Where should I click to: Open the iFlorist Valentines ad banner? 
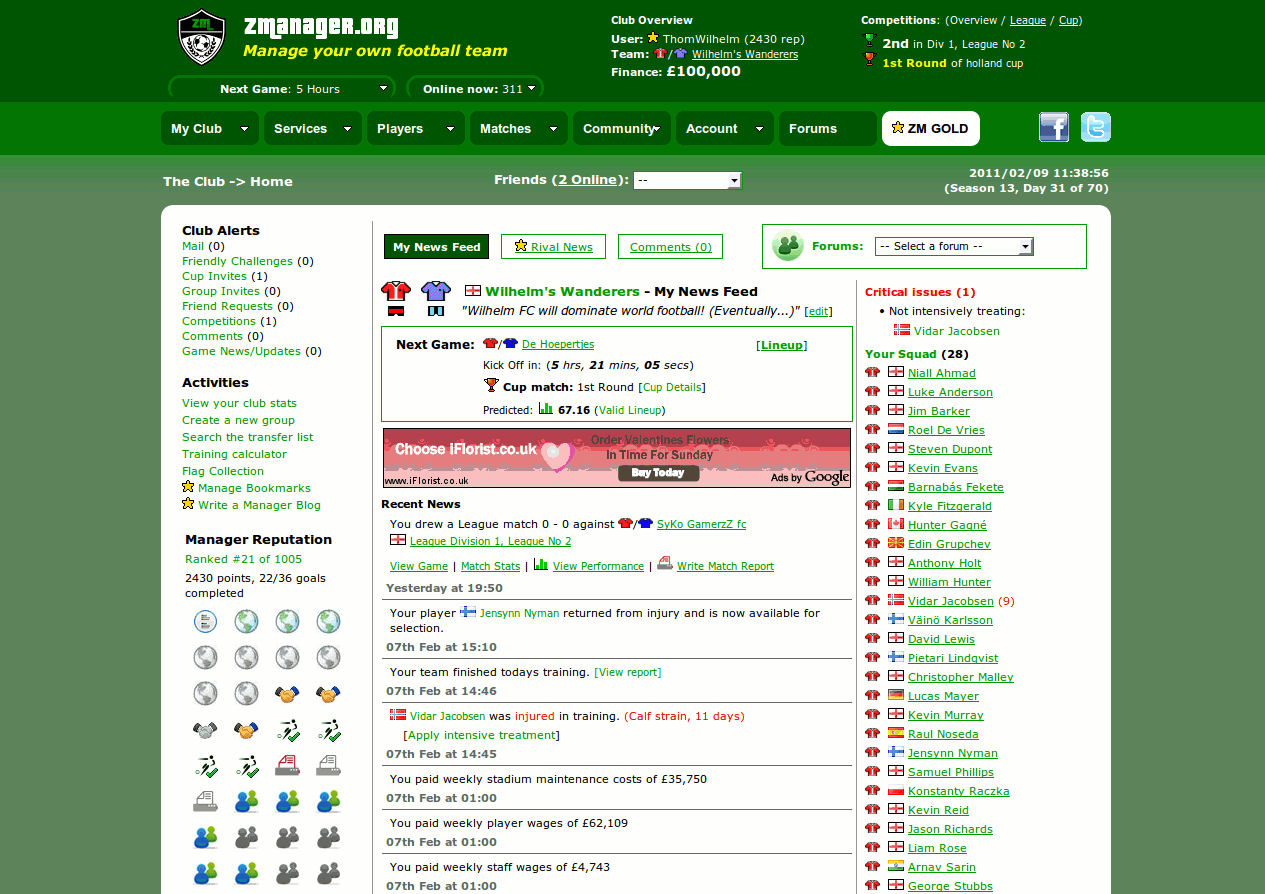tap(617, 458)
